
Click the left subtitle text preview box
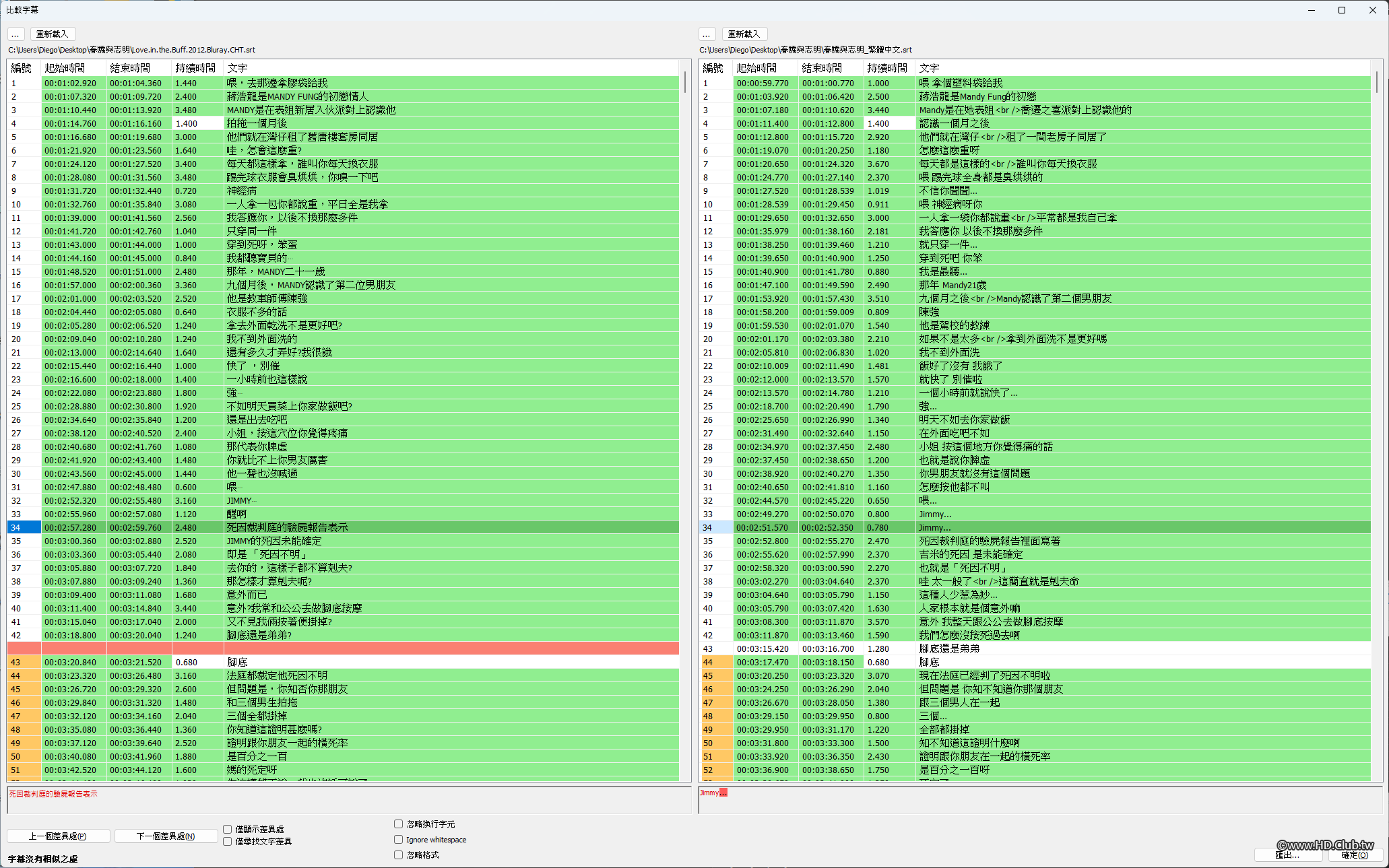[x=348, y=800]
